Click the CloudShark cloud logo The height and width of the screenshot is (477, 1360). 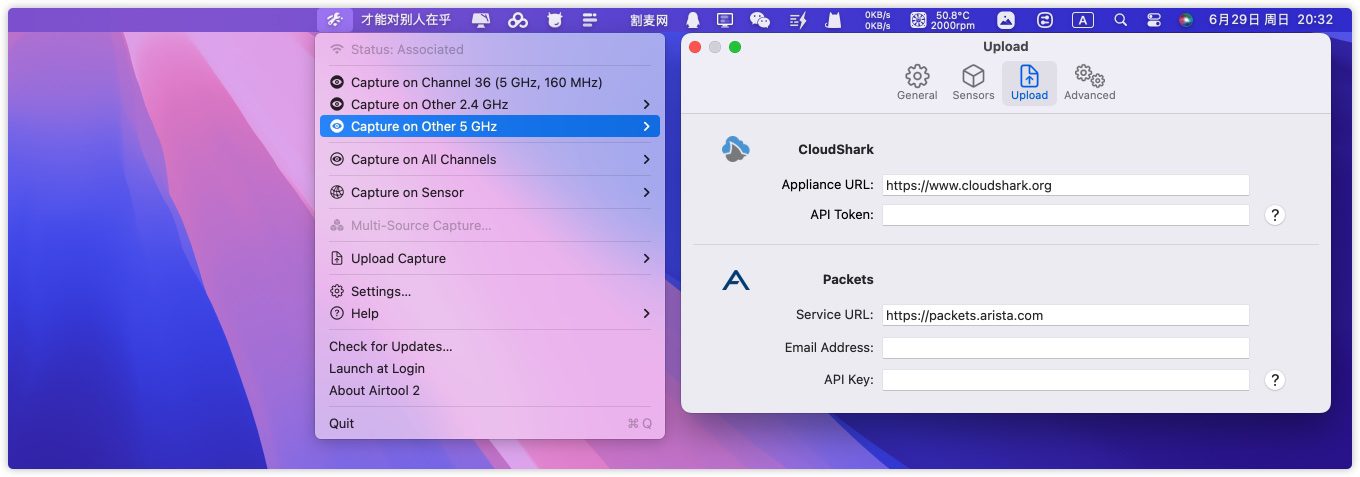coord(736,149)
